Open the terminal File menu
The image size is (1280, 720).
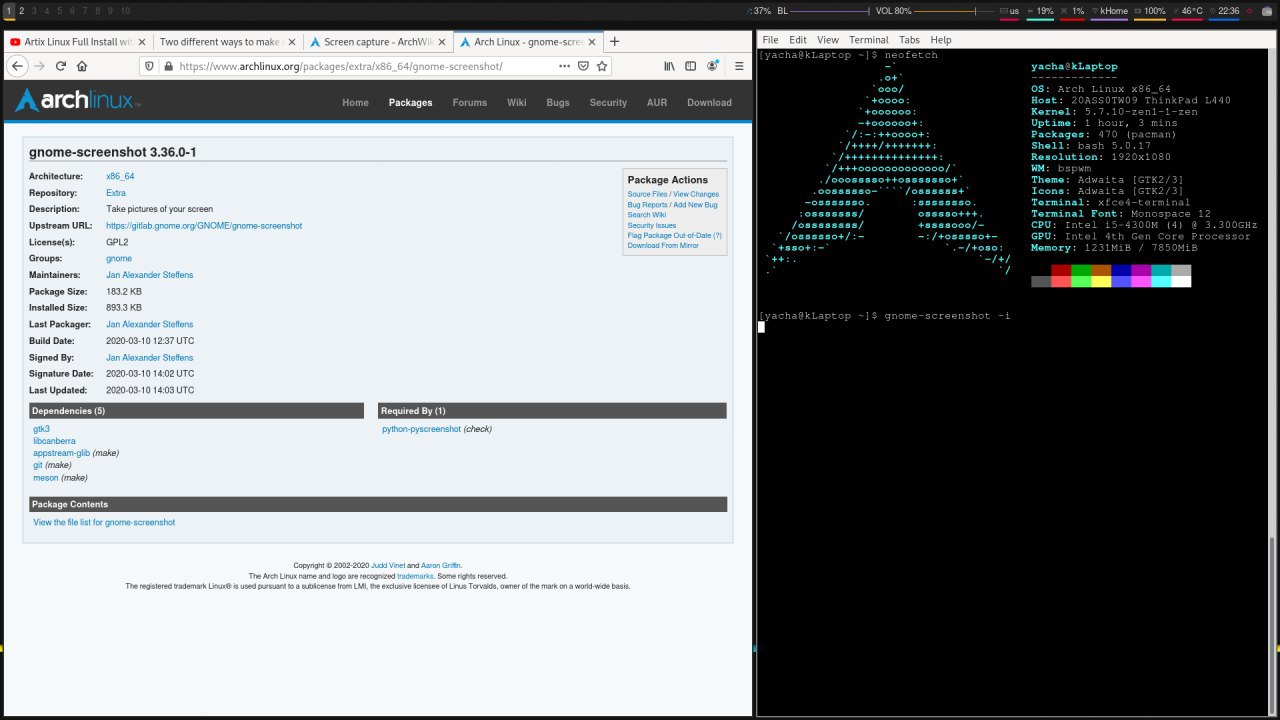[770, 40]
